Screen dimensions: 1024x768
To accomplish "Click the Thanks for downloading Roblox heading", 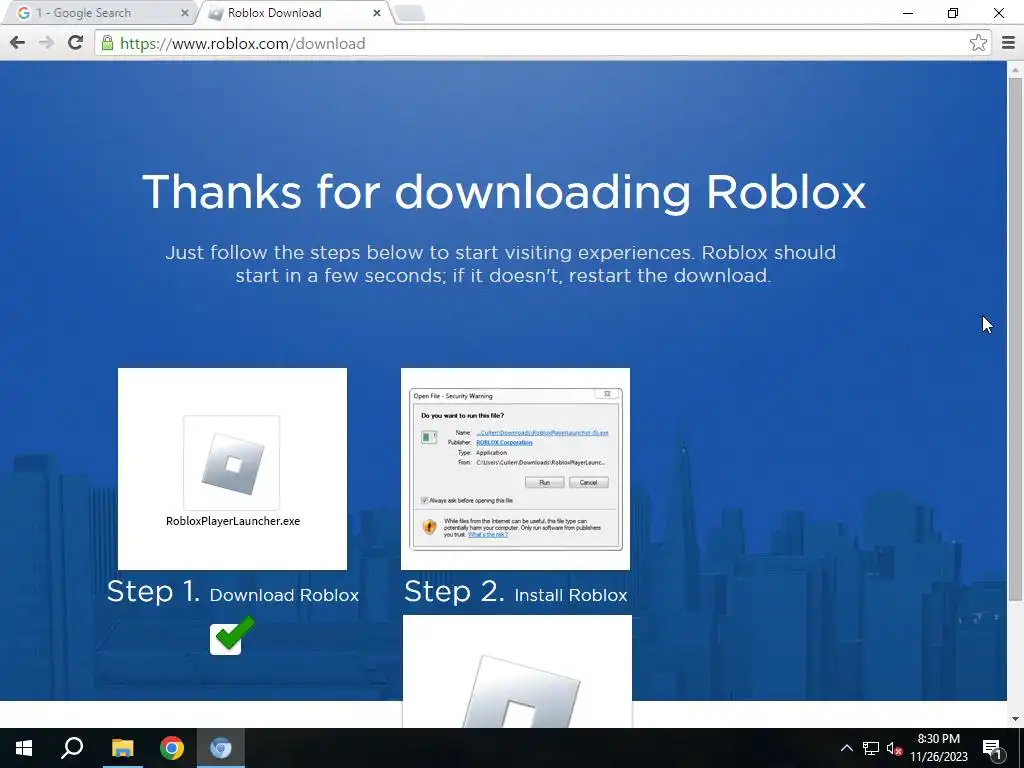I will tap(504, 192).
